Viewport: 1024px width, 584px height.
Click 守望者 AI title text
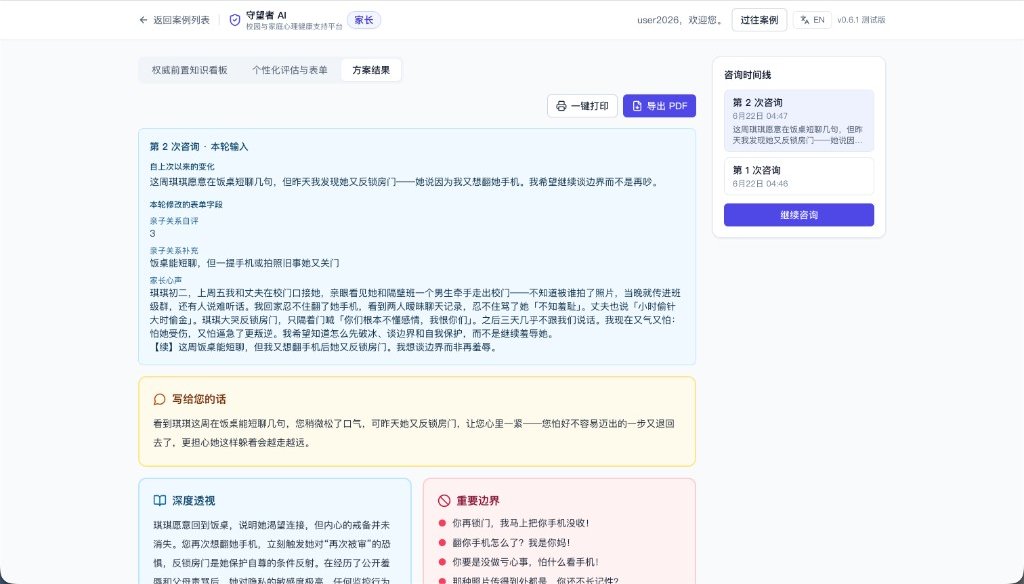pyautogui.click(x=266, y=15)
